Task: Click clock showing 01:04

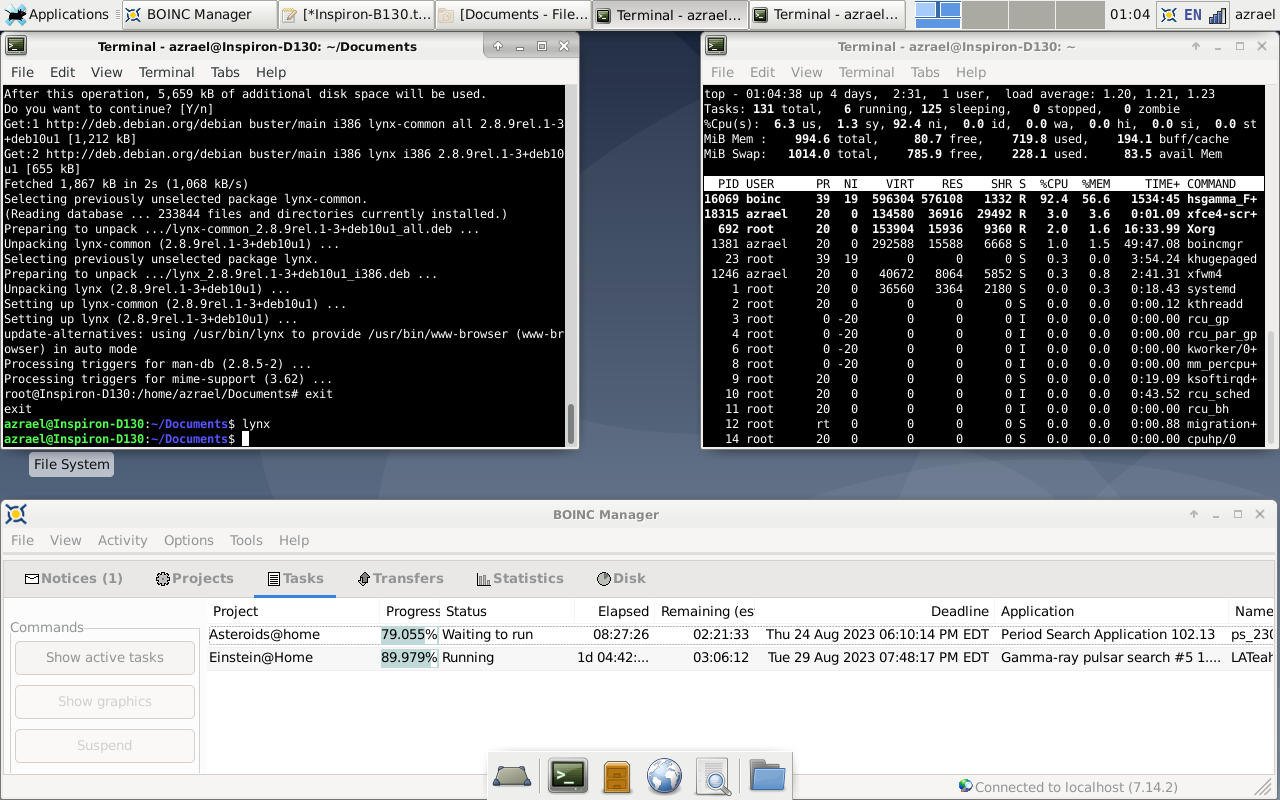Action: (x=1130, y=14)
